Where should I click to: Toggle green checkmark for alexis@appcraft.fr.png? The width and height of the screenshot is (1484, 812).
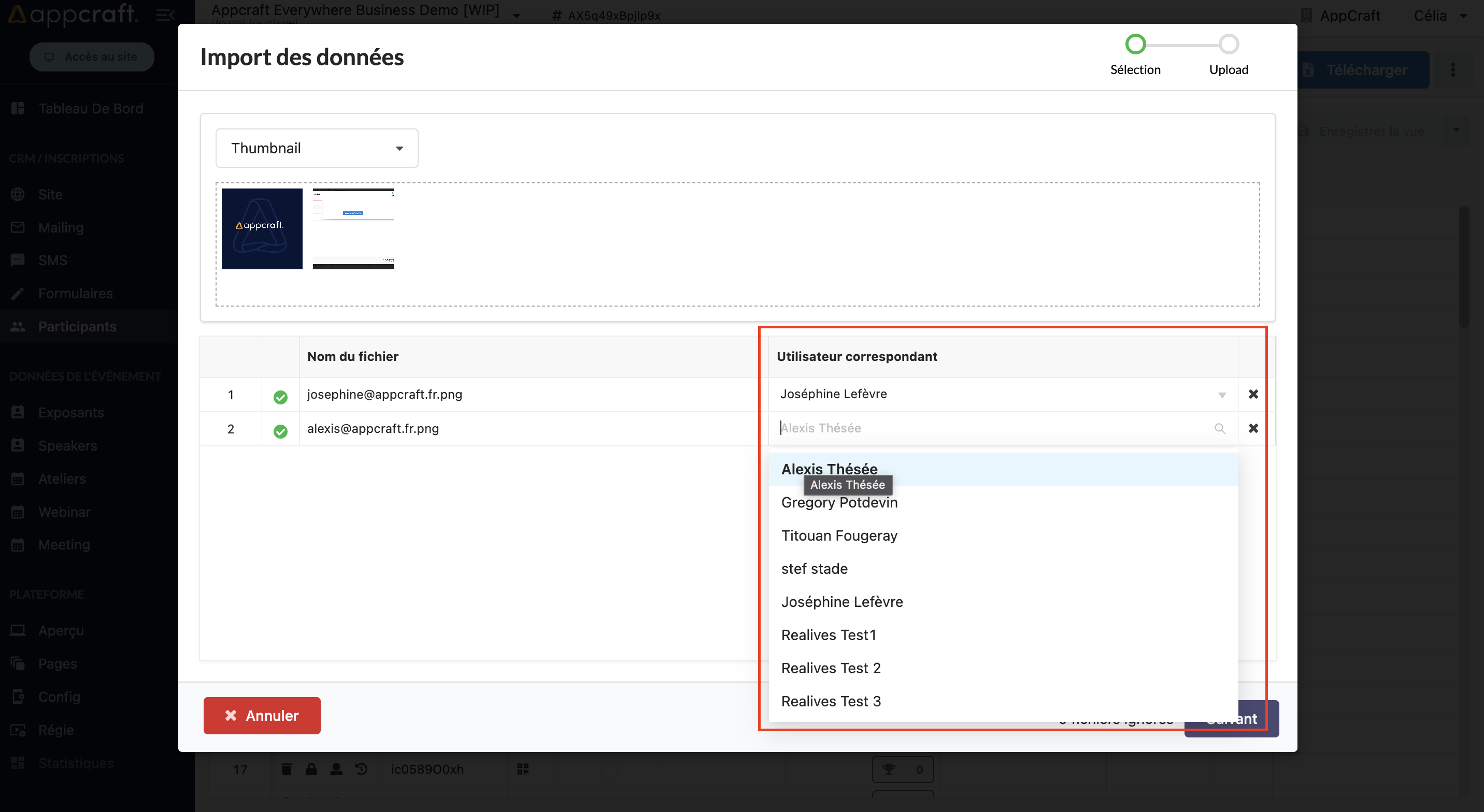click(x=281, y=430)
